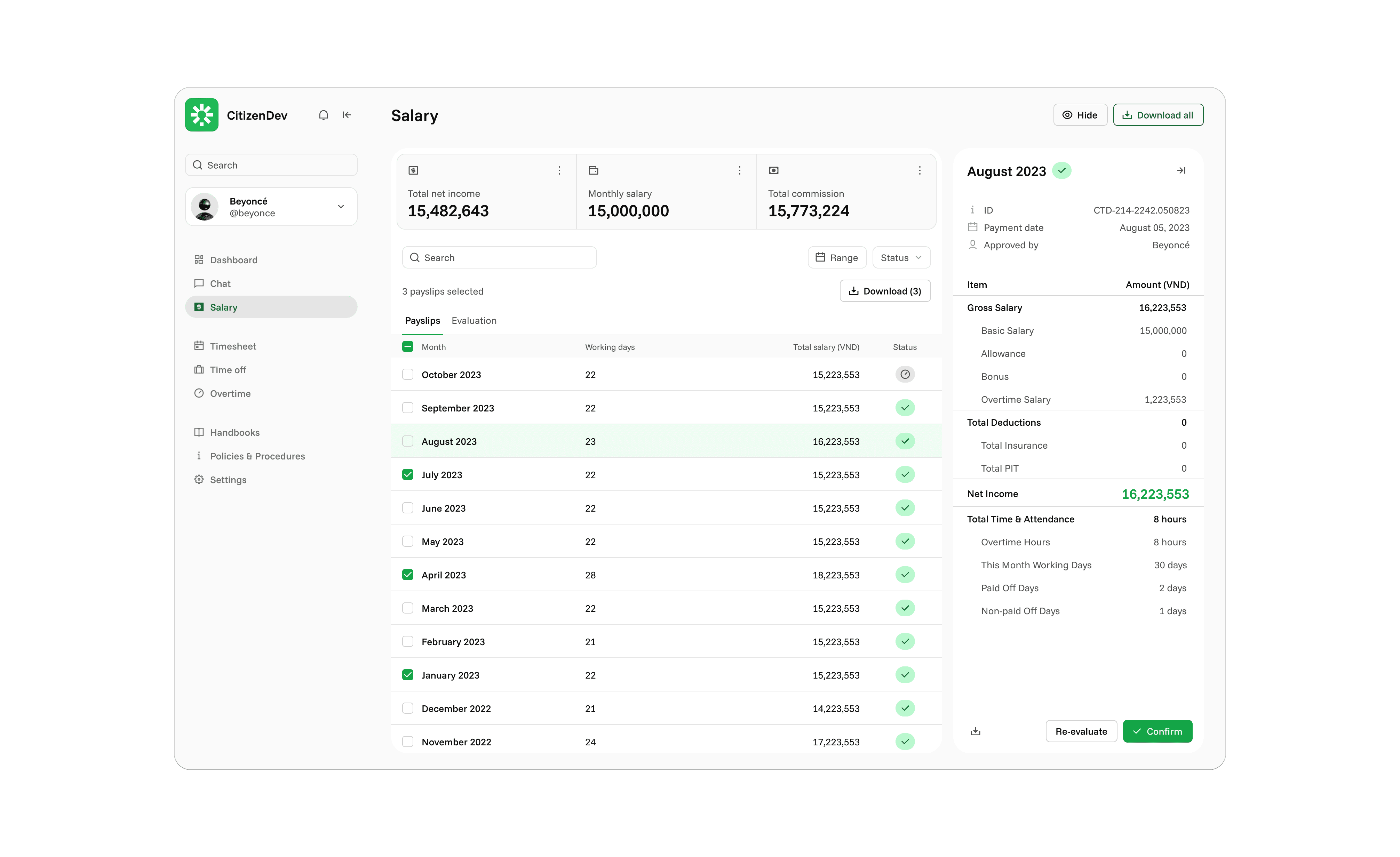Click the payslip Search field
Viewport: 1400px width, 857px height.
coord(500,257)
